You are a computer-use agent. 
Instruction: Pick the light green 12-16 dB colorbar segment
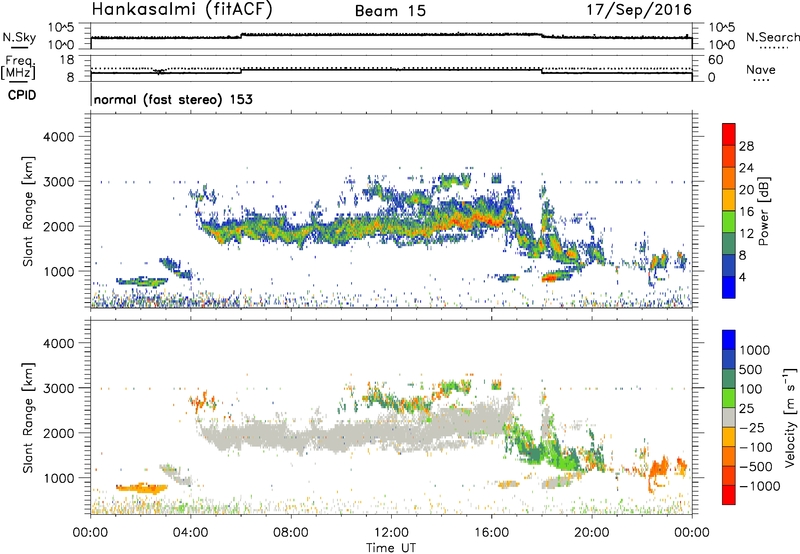click(729, 222)
